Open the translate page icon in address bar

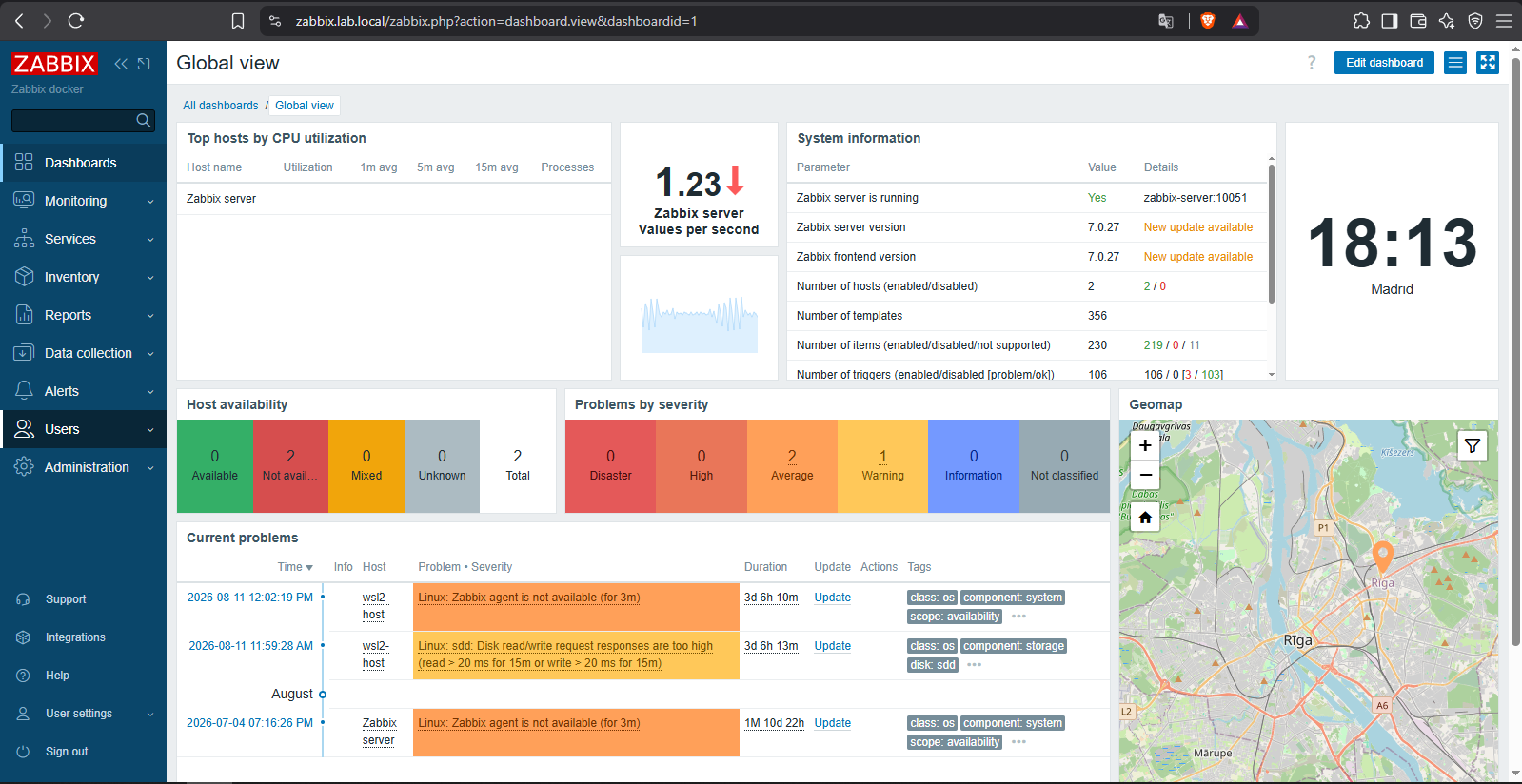coord(1166,21)
